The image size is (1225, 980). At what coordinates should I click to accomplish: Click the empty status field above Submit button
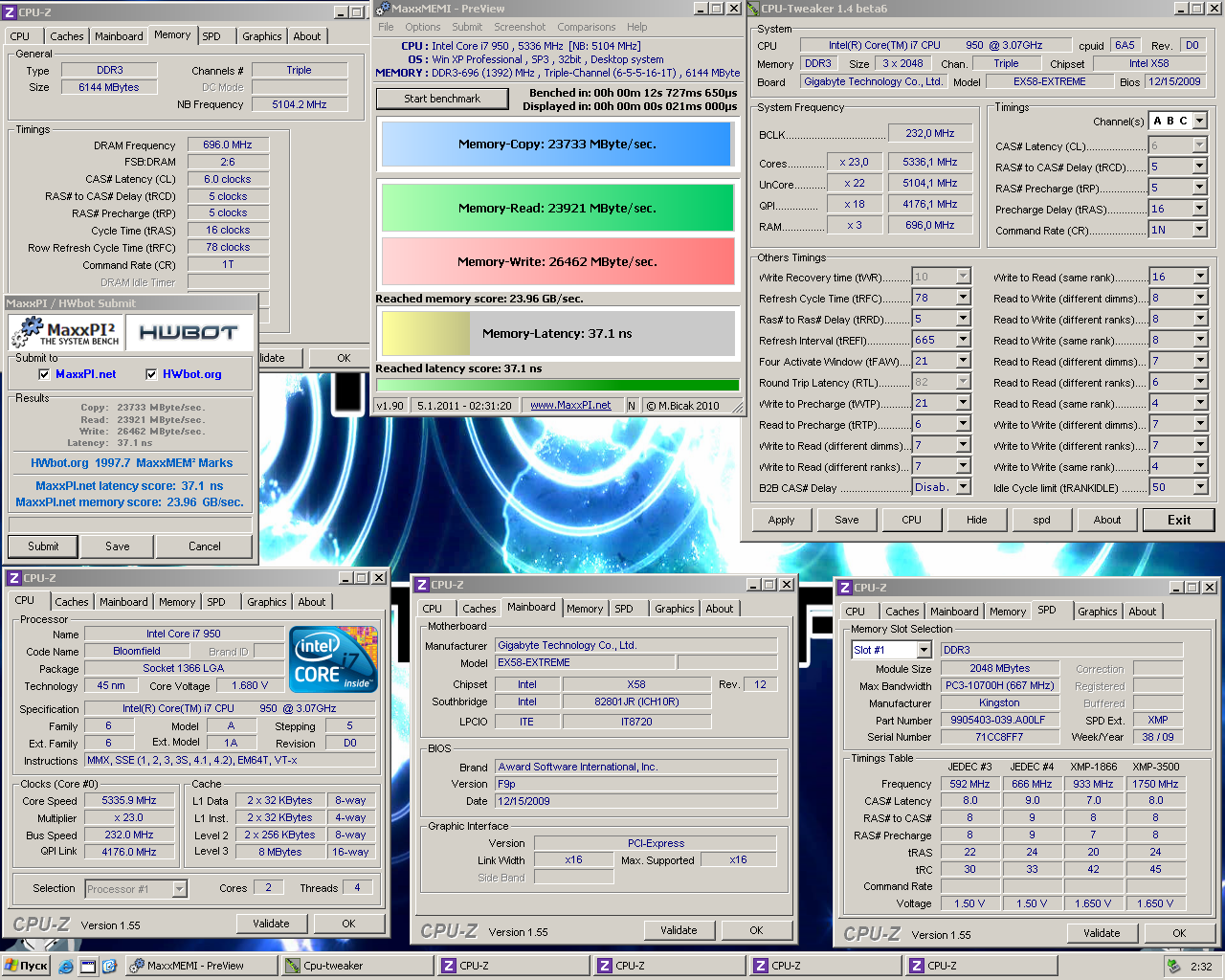(130, 524)
